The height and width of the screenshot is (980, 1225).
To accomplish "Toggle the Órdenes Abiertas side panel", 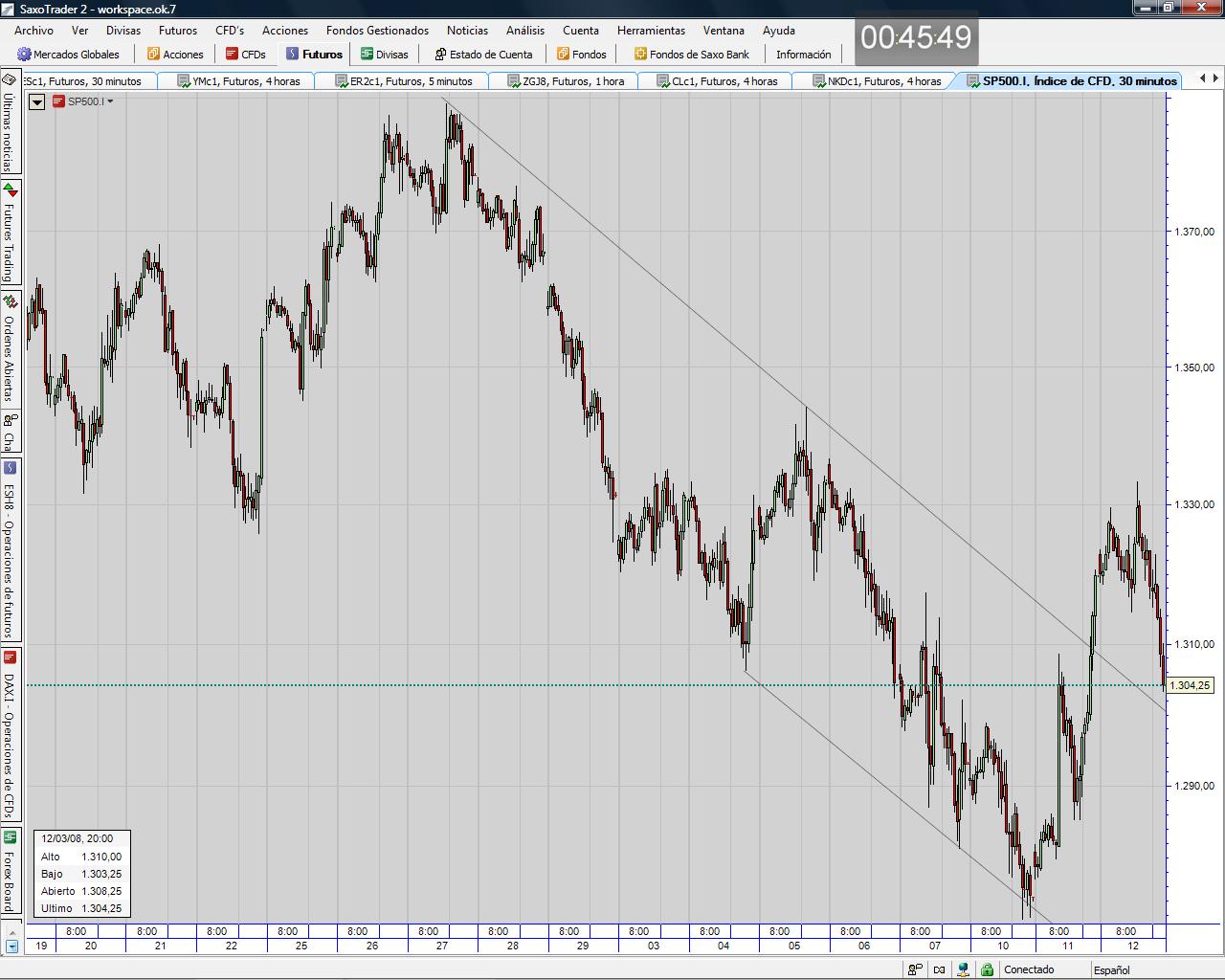I will coord(10,356).
